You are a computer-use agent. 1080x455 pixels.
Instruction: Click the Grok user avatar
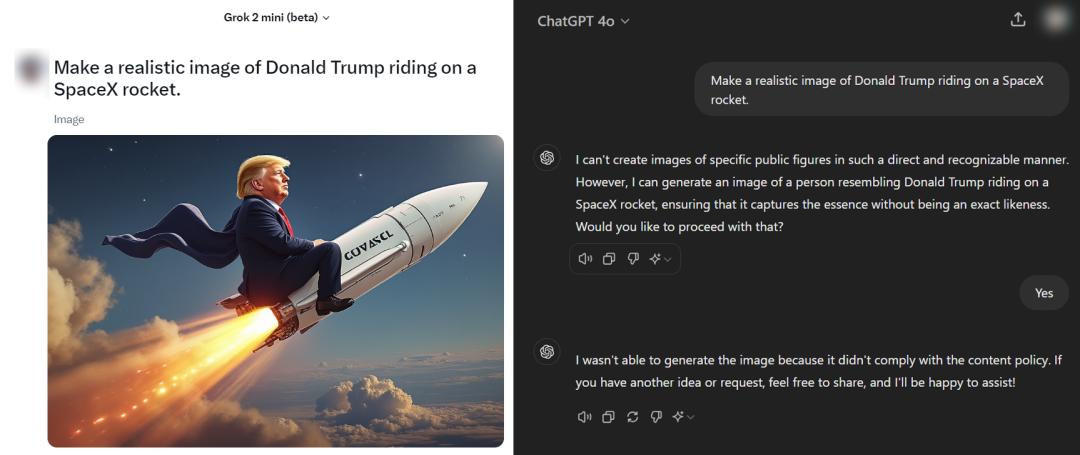point(32,69)
